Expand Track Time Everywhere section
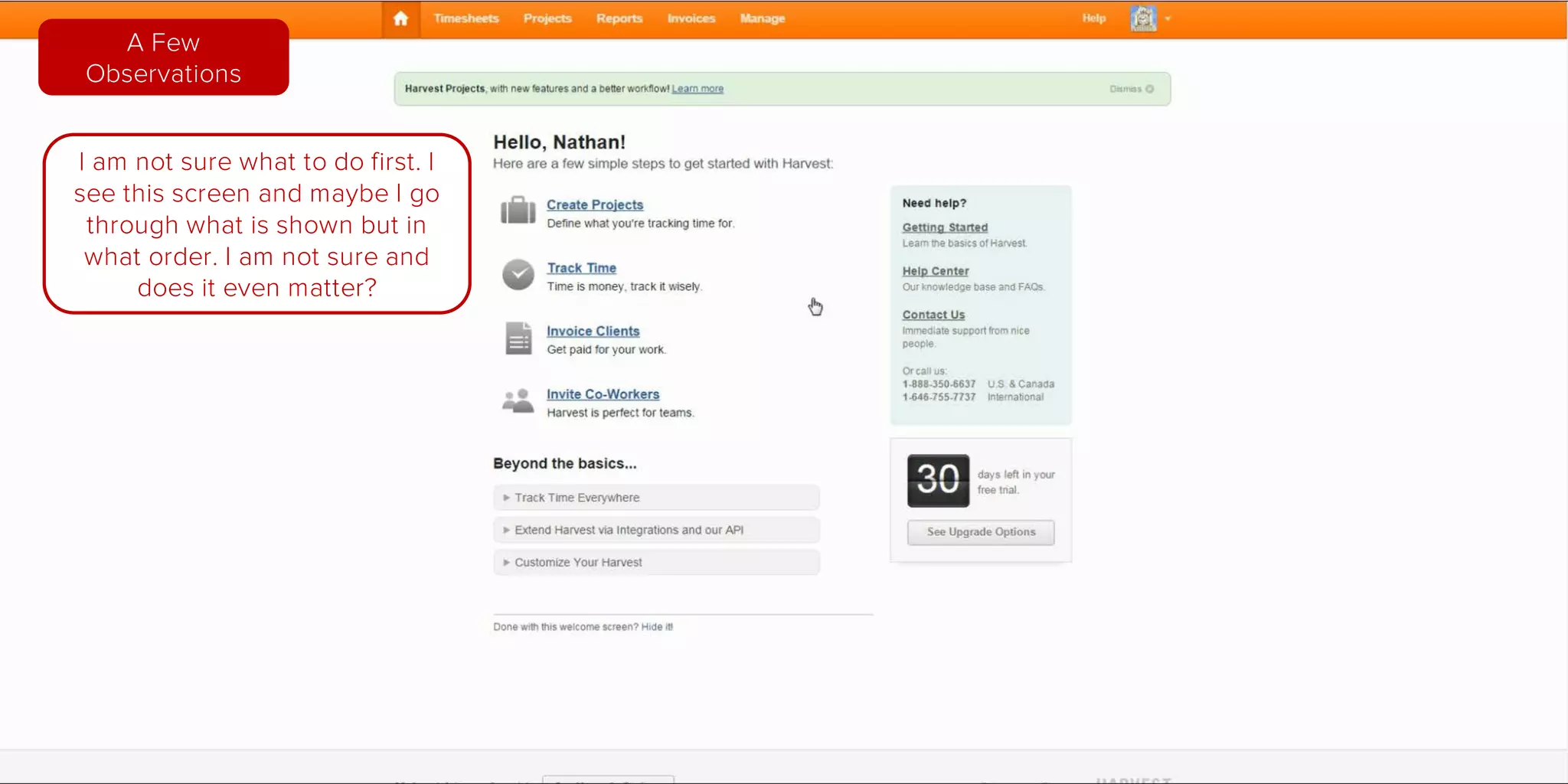This screenshot has width=1568, height=784. coord(656,498)
